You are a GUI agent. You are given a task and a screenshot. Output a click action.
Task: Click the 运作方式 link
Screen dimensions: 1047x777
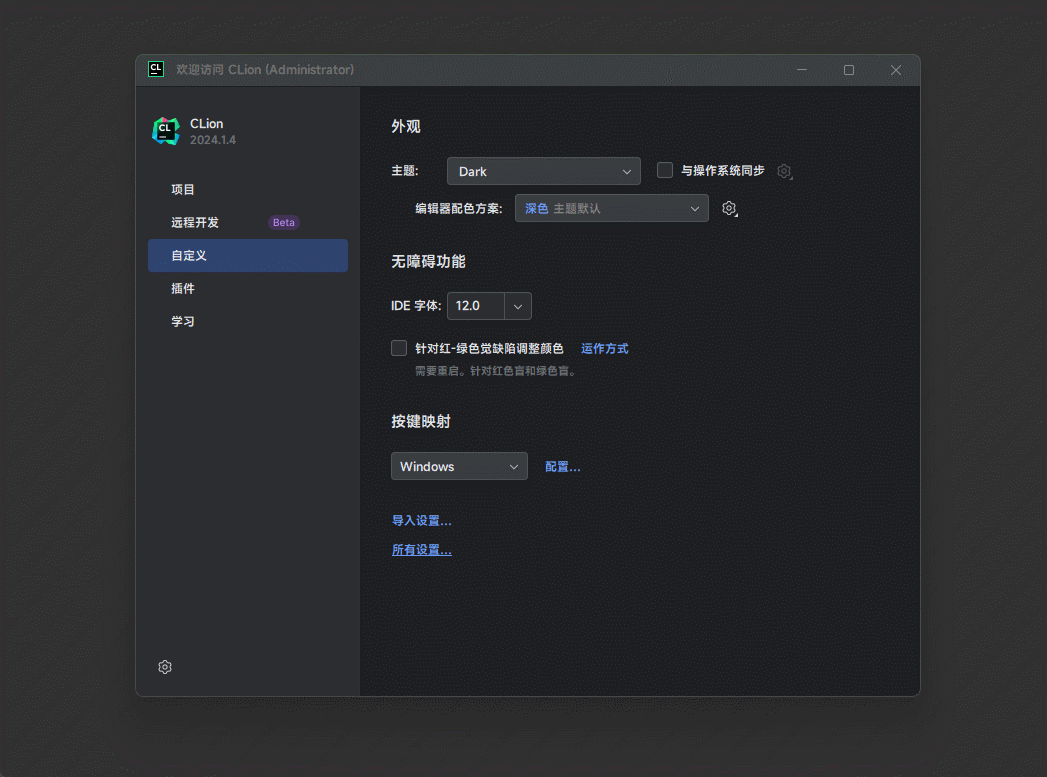[x=604, y=348]
